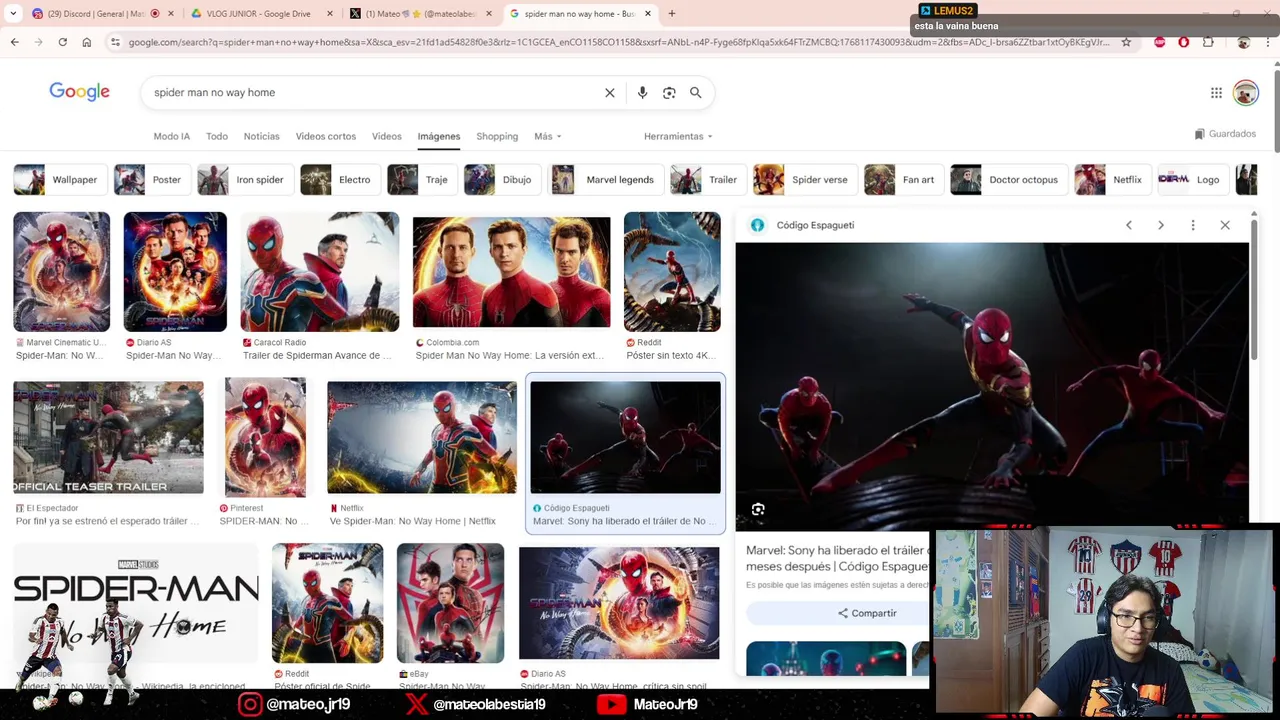
Task: Open the browser home page icon
Action: tap(87, 42)
